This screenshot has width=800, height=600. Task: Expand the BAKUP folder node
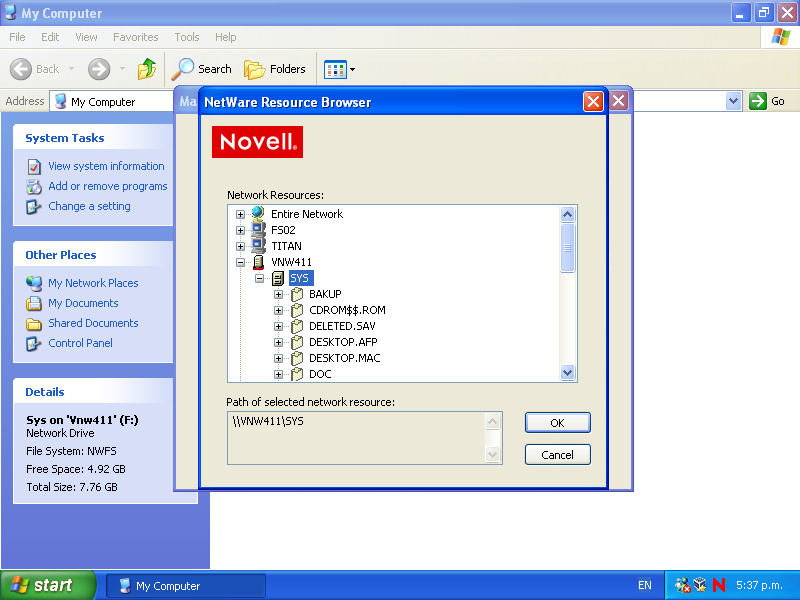click(278, 294)
